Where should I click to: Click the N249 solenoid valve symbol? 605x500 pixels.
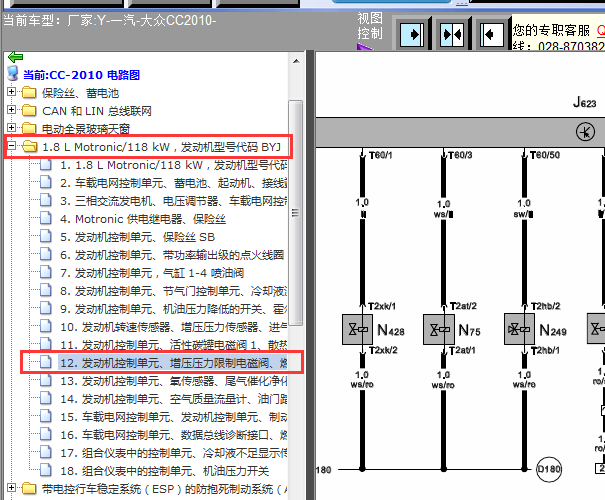coord(519,329)
